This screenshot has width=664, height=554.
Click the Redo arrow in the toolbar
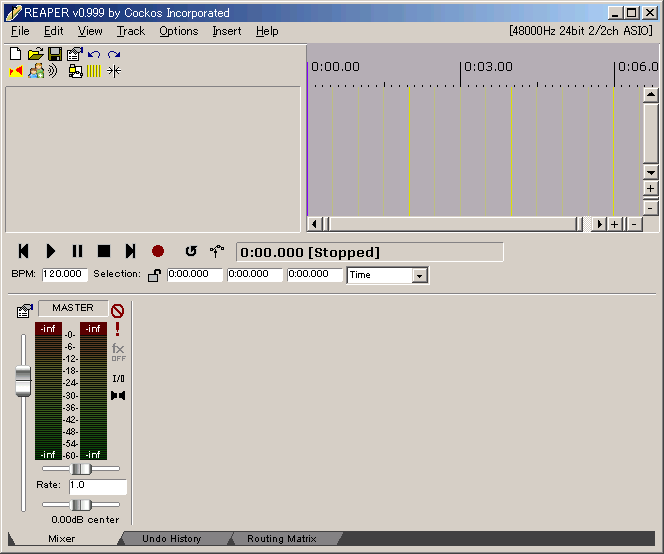(114, 54)
